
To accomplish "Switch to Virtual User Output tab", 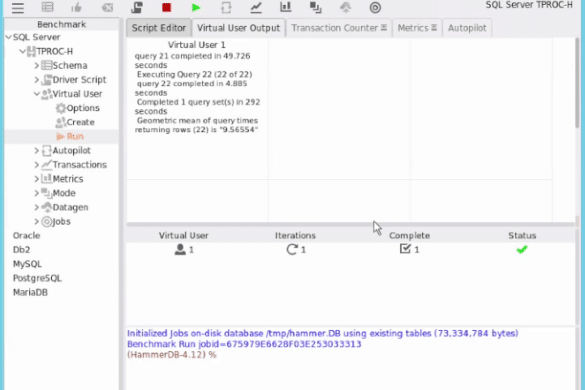I will (238, 28).
